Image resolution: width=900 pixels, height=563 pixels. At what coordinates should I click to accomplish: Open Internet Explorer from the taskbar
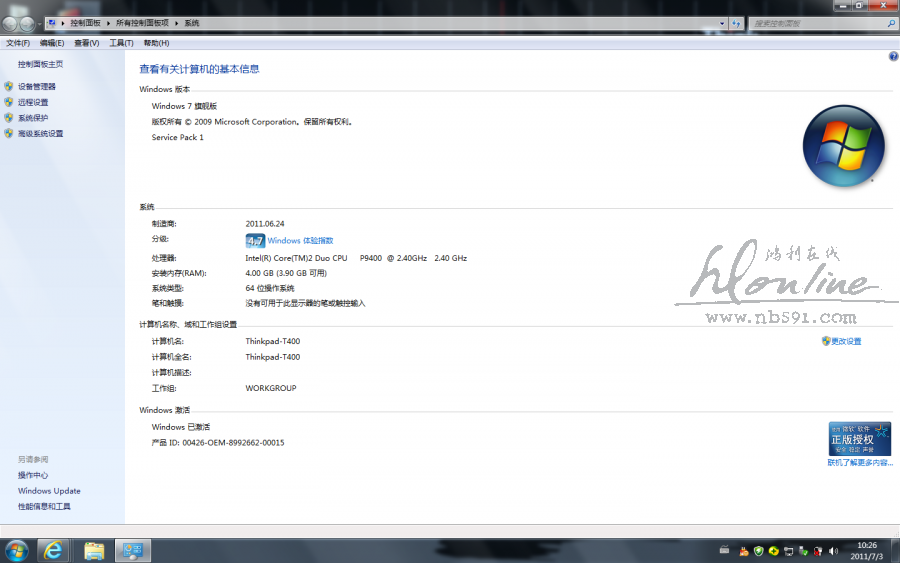51,550
